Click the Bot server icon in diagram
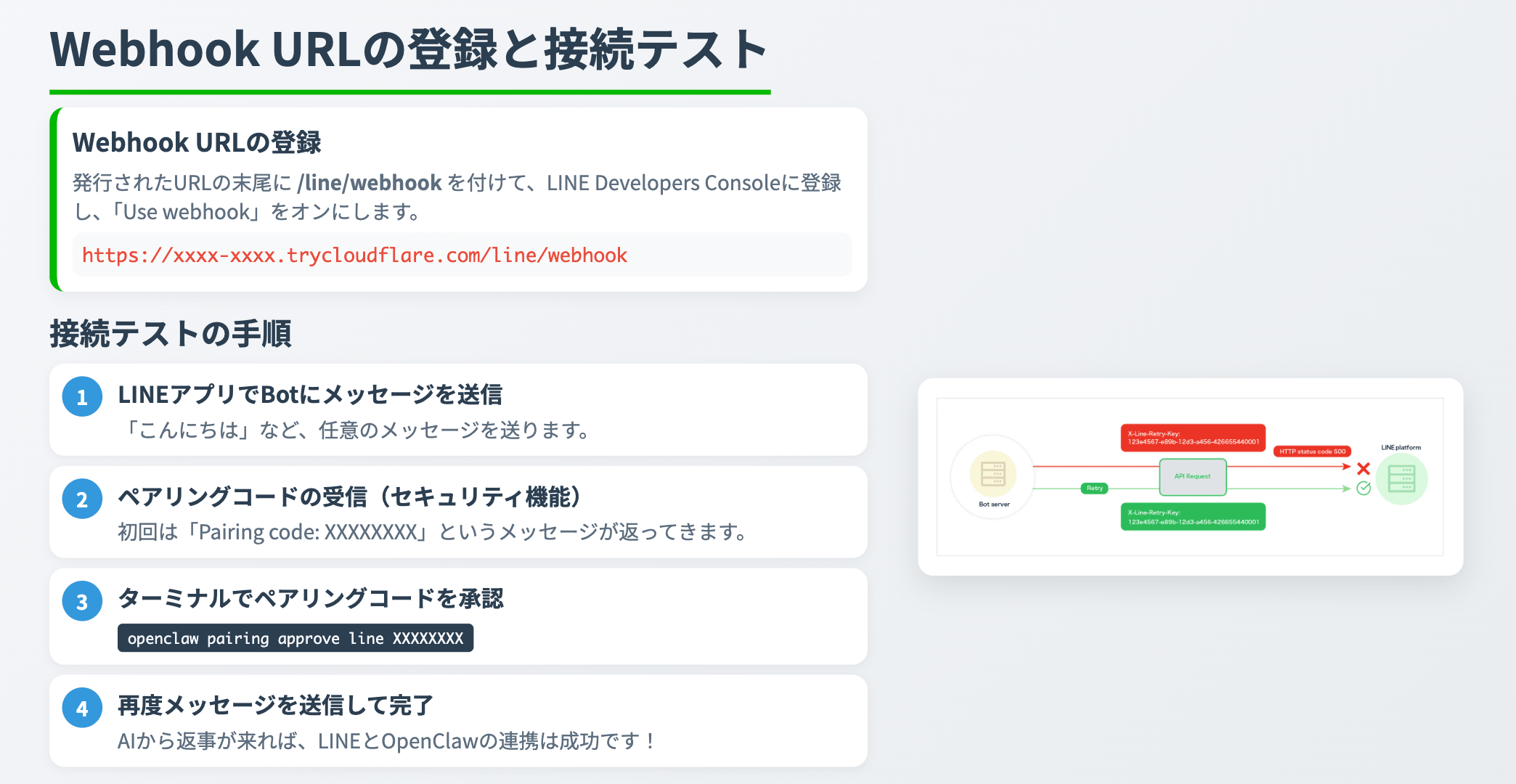 (993, 474)
